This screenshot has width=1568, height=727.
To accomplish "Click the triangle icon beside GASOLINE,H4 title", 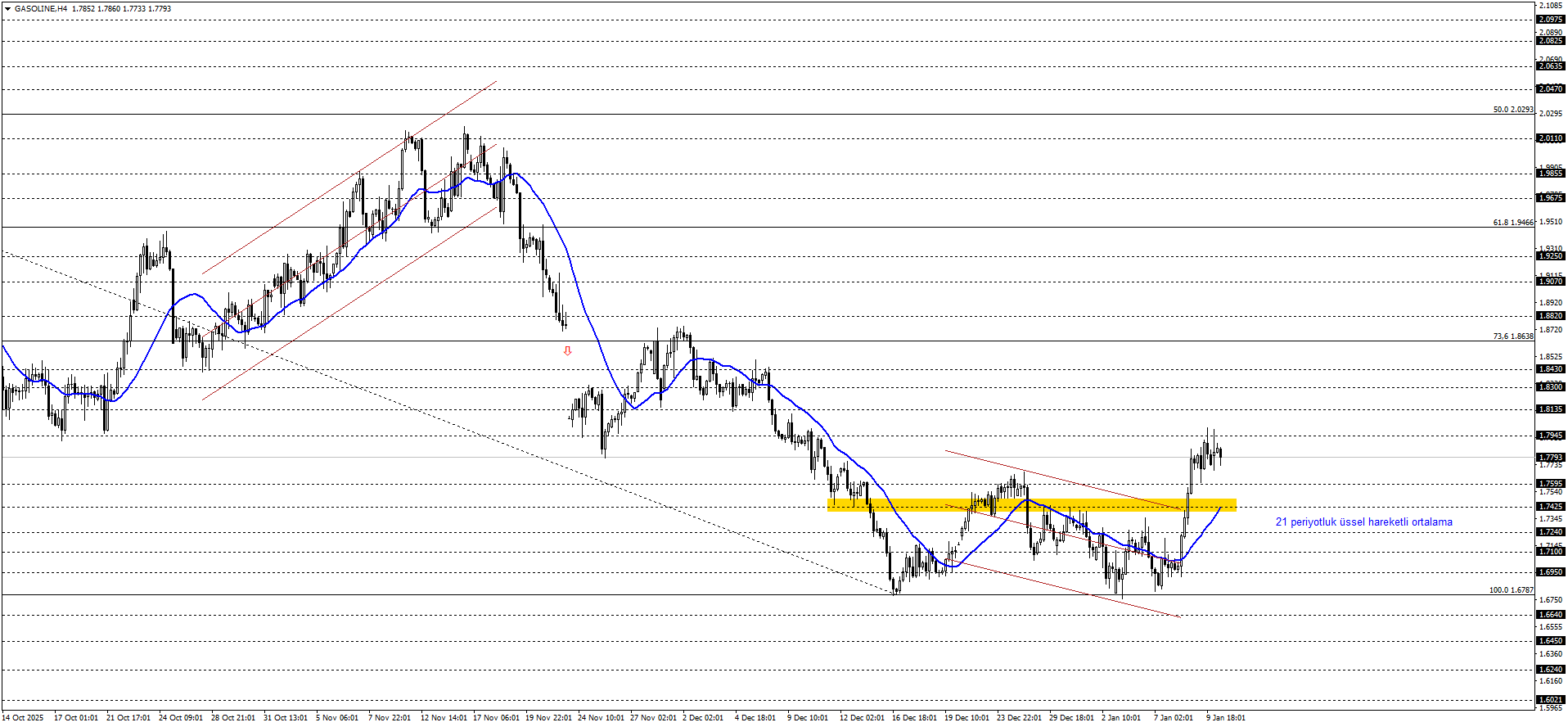I will (8, 9).
